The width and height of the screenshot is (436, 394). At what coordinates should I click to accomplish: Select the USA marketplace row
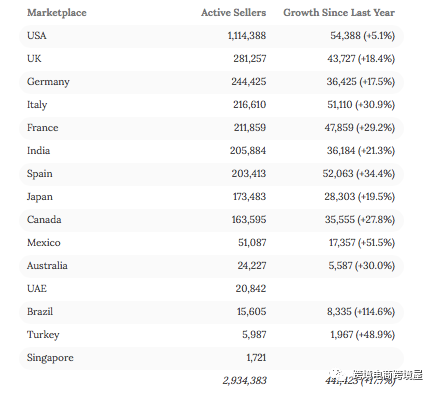(211, 36)
